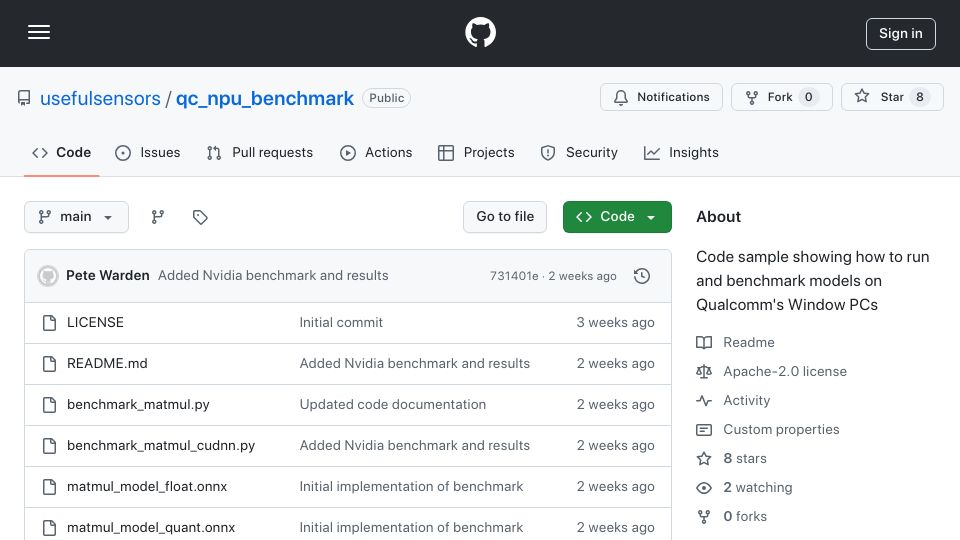
Task: Click the Updated code documentation commit message
Action: tap(392, 405)
